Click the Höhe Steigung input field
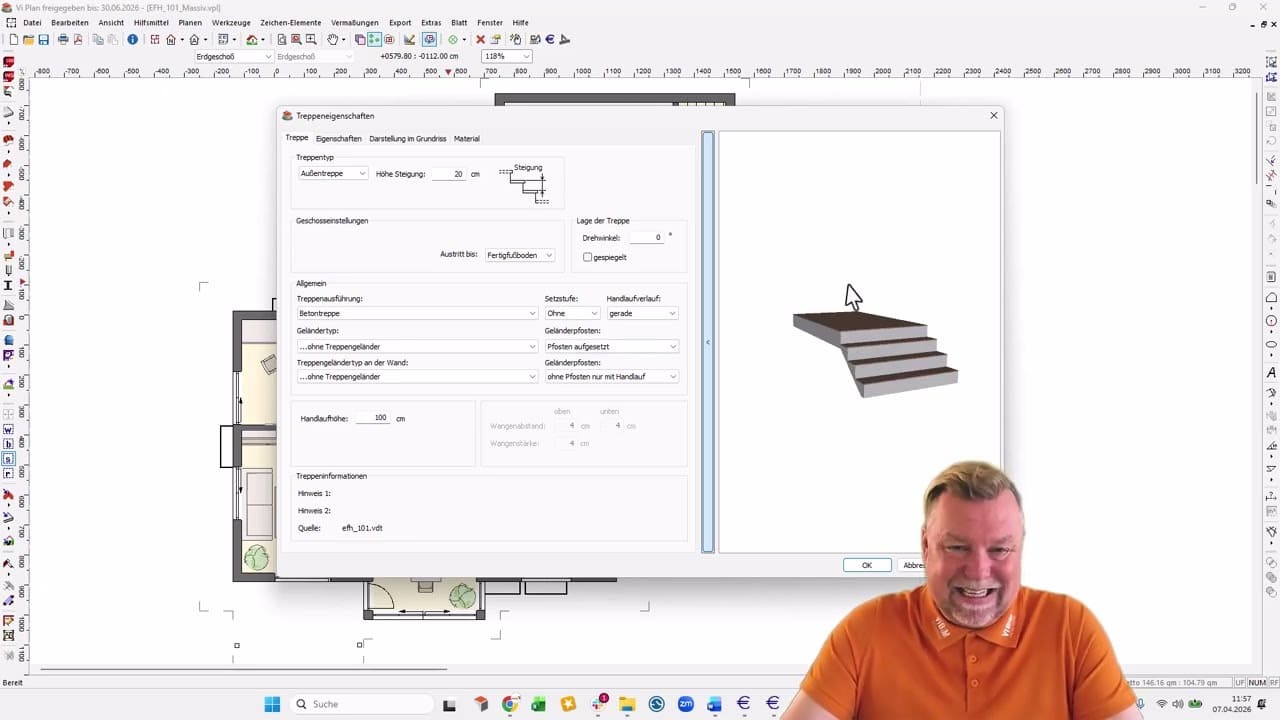 [x=449, y=174]
